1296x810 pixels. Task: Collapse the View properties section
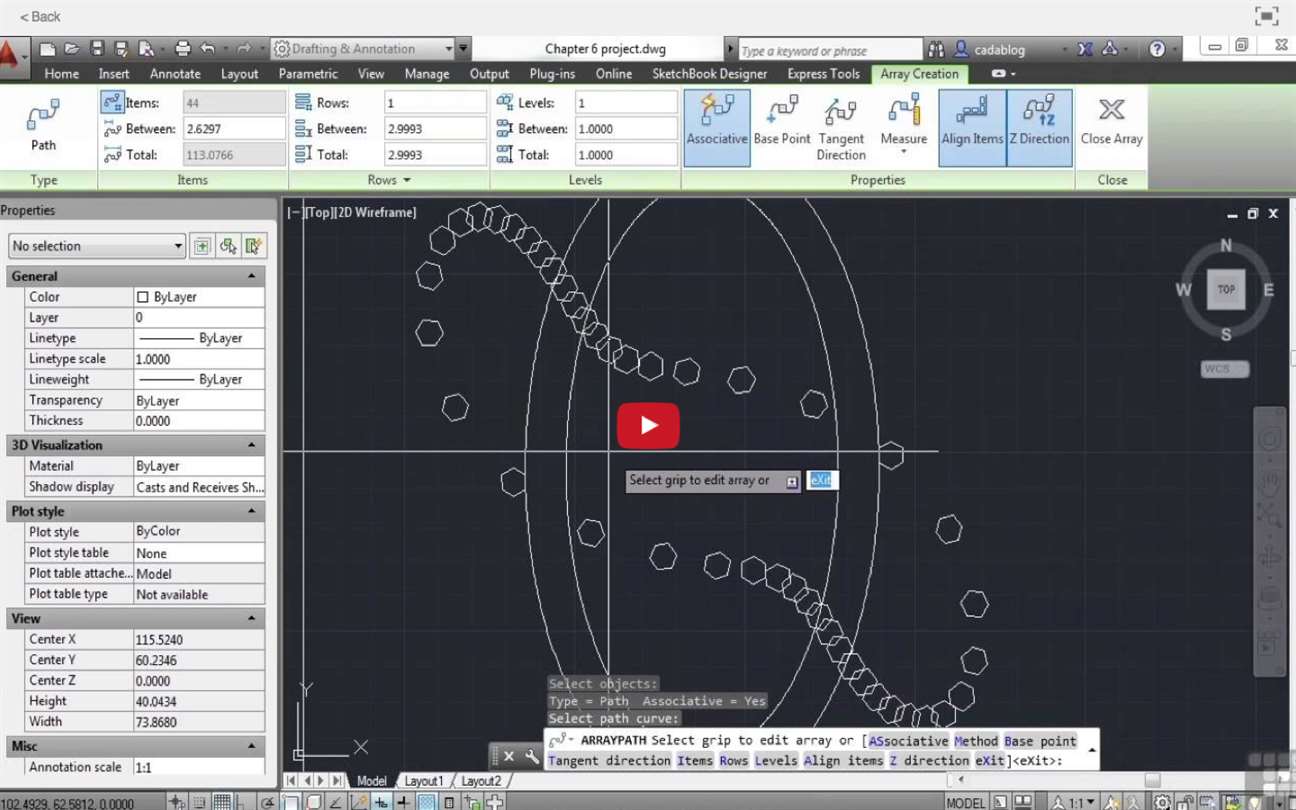point(251,619)
